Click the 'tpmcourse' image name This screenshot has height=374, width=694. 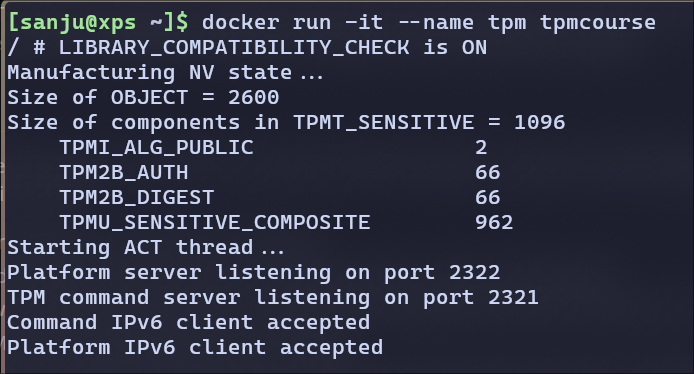[x=598, y=23]
